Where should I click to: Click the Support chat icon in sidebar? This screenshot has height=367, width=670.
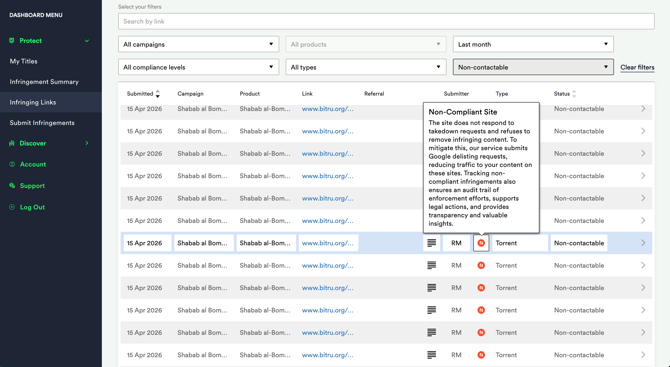[x=12, y=185]
